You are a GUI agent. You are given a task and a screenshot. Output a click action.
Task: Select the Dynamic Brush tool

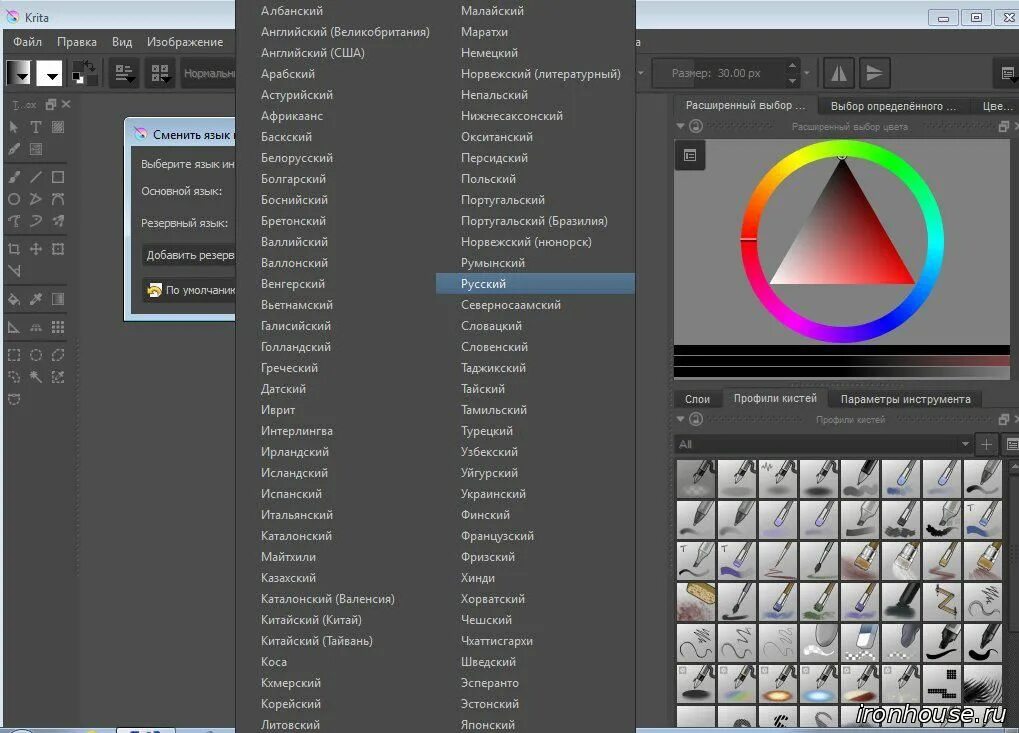[58, 221]
